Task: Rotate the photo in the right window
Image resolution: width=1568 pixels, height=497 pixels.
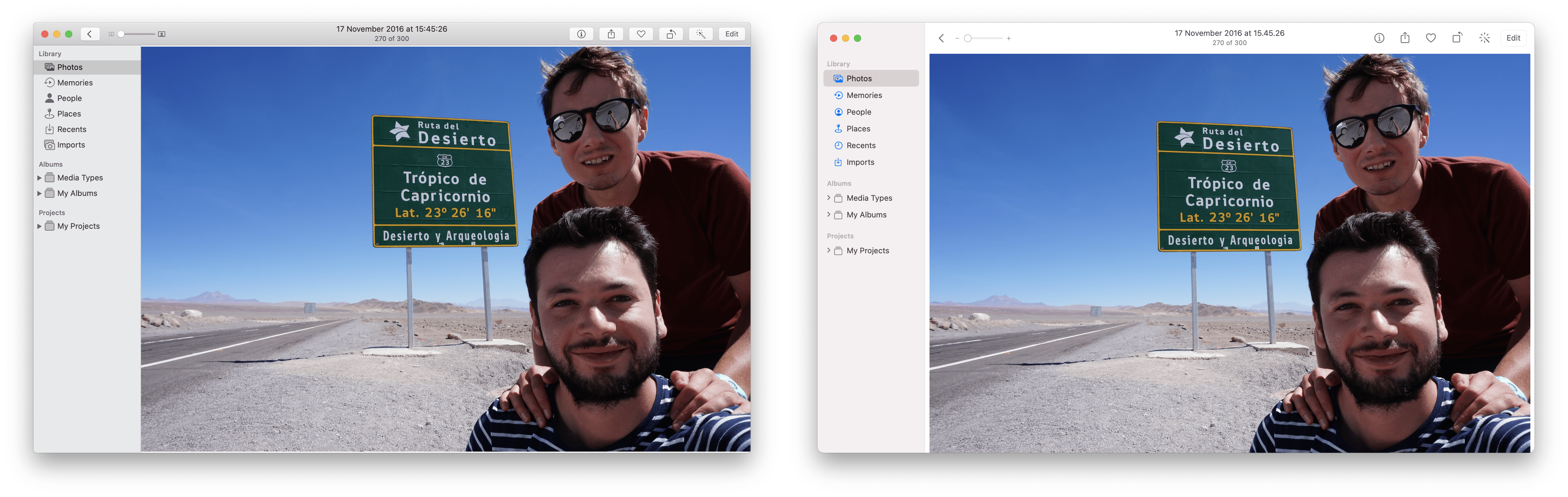Action: (1457, 38)
